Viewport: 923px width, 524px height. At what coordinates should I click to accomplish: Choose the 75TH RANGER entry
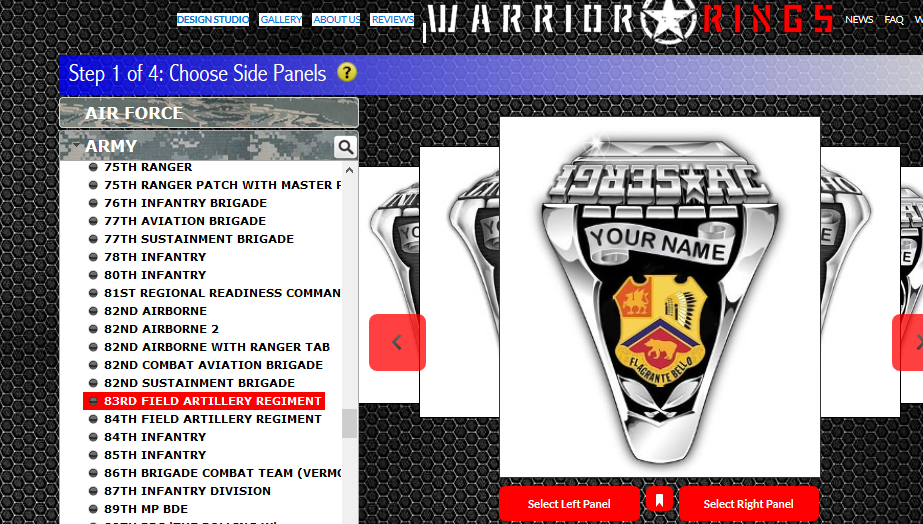(148, 167)
